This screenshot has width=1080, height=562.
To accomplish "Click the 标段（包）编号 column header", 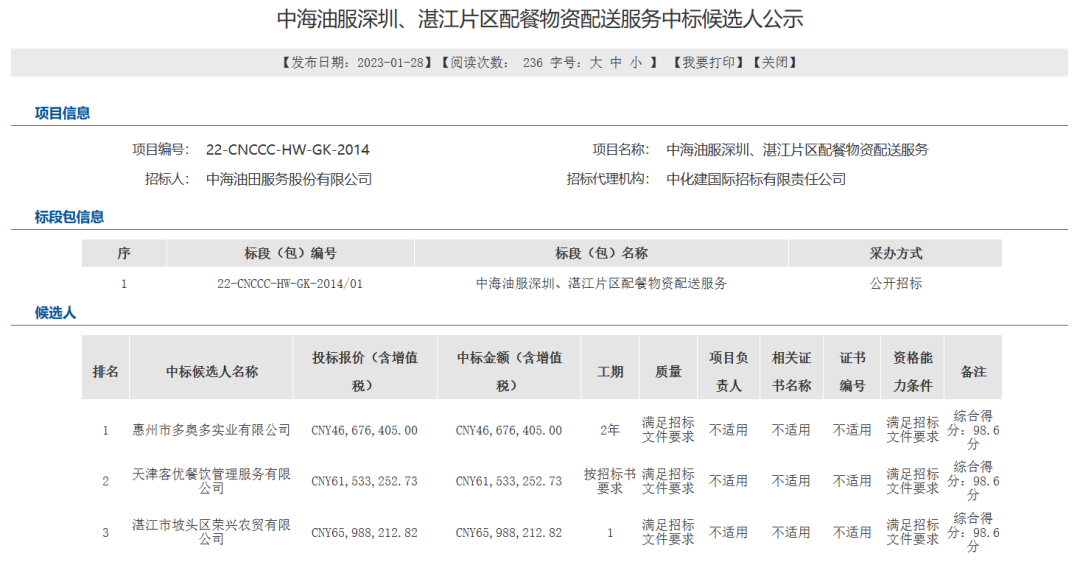I will coord(290,253).
